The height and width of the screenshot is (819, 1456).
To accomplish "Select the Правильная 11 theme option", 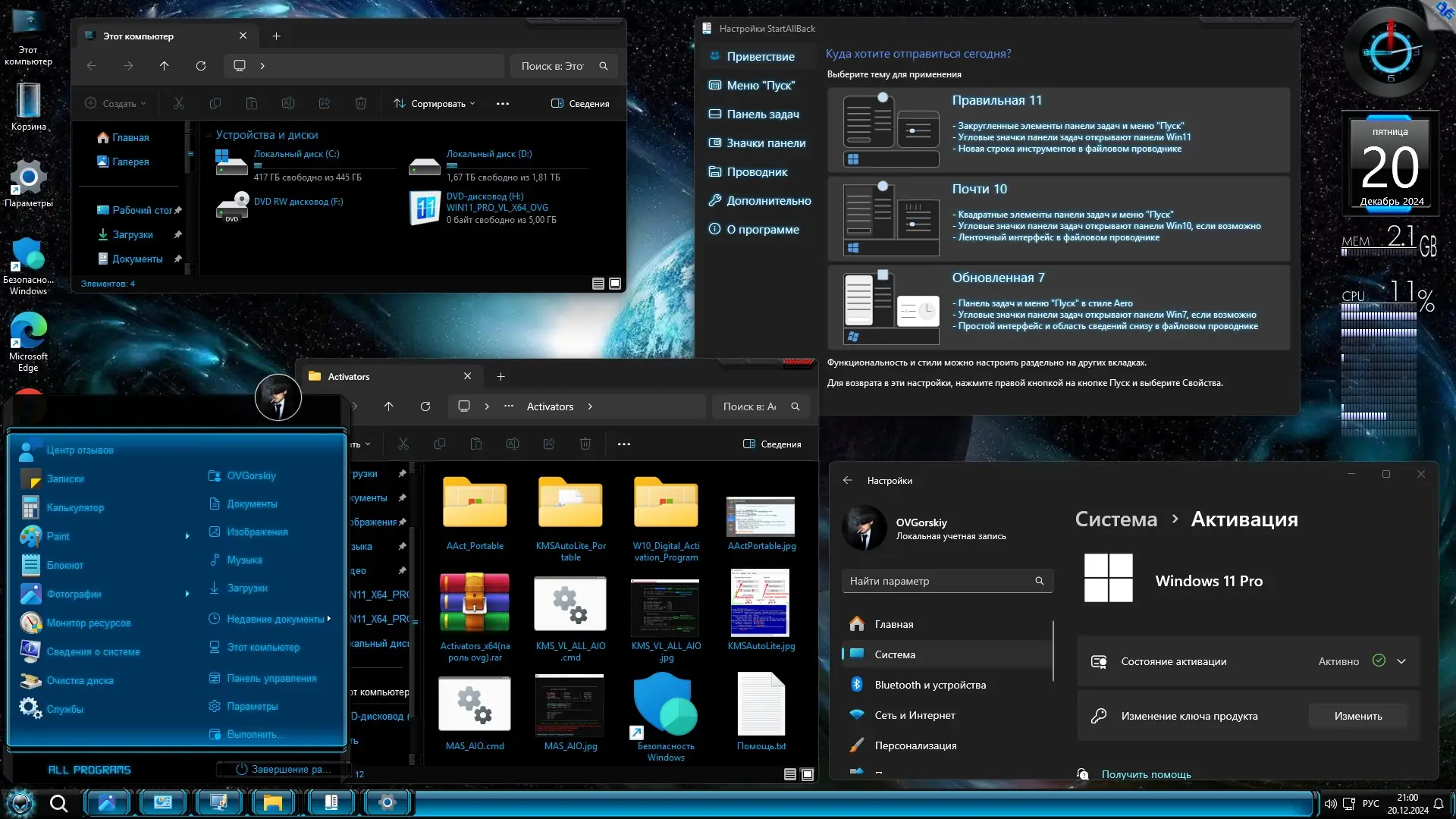I will pos(1058,130).
